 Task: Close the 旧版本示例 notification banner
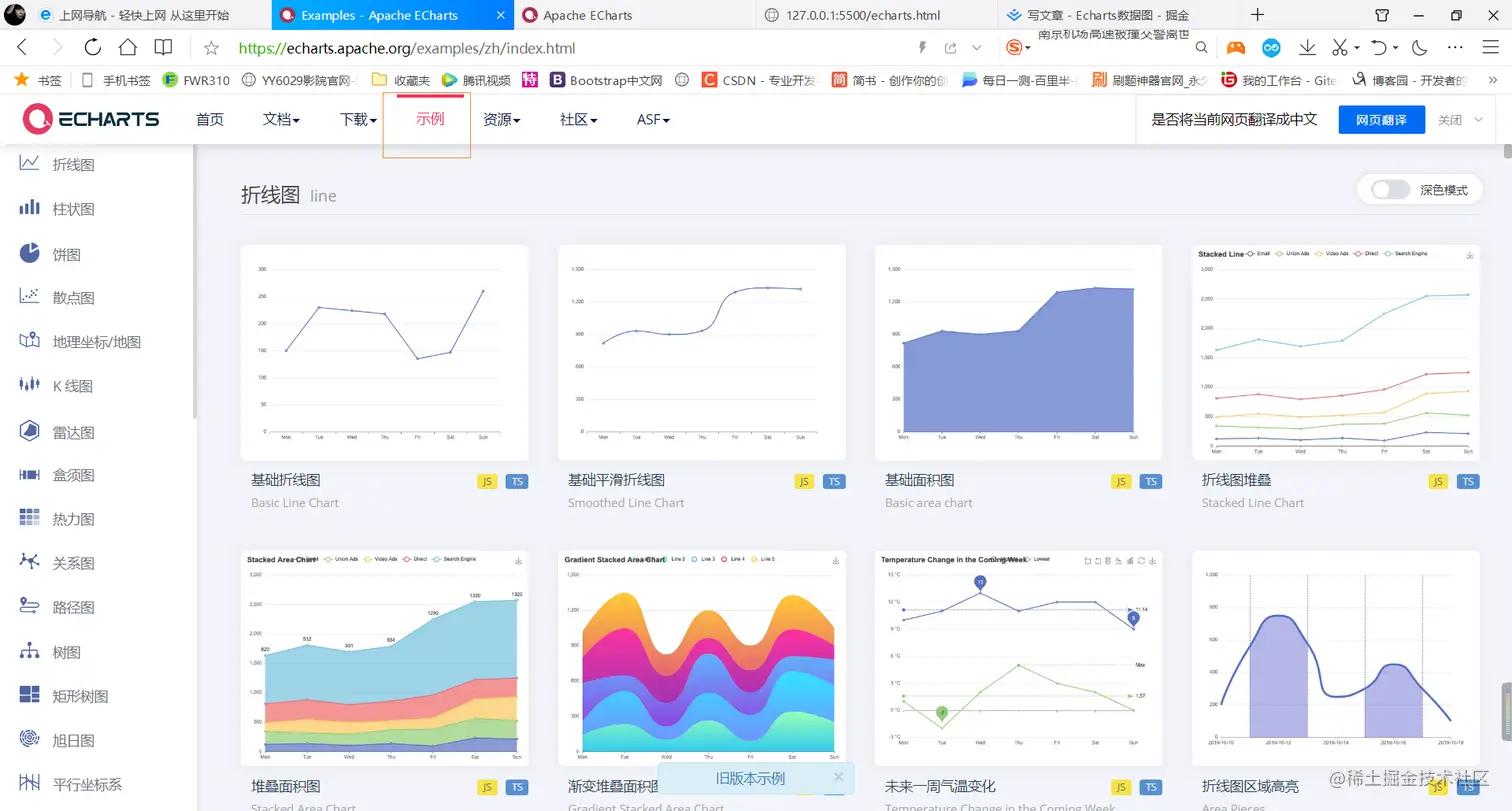(x=838, y=777)
